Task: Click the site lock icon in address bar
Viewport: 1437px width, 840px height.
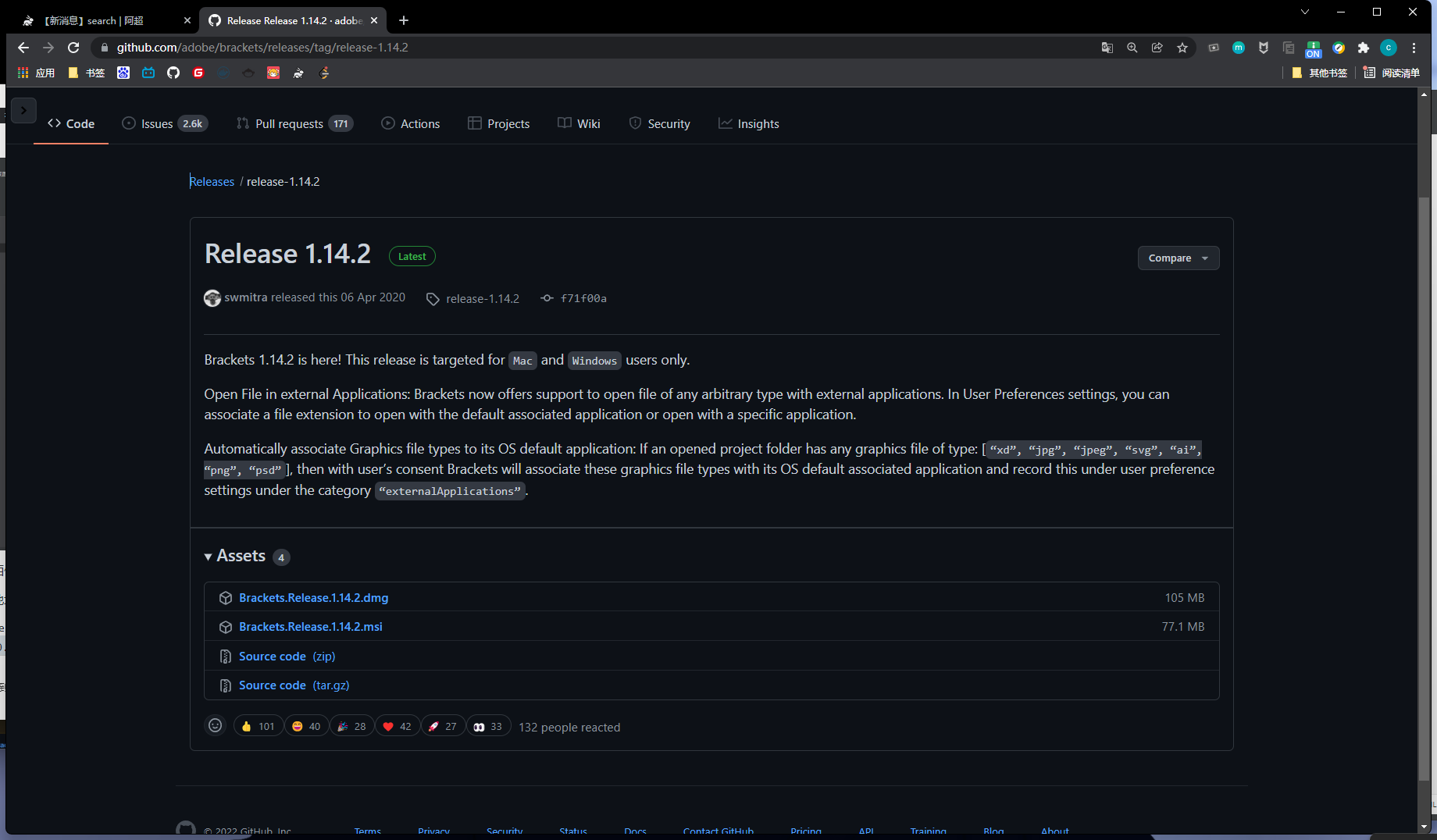Action: click(x=105, y=48)
